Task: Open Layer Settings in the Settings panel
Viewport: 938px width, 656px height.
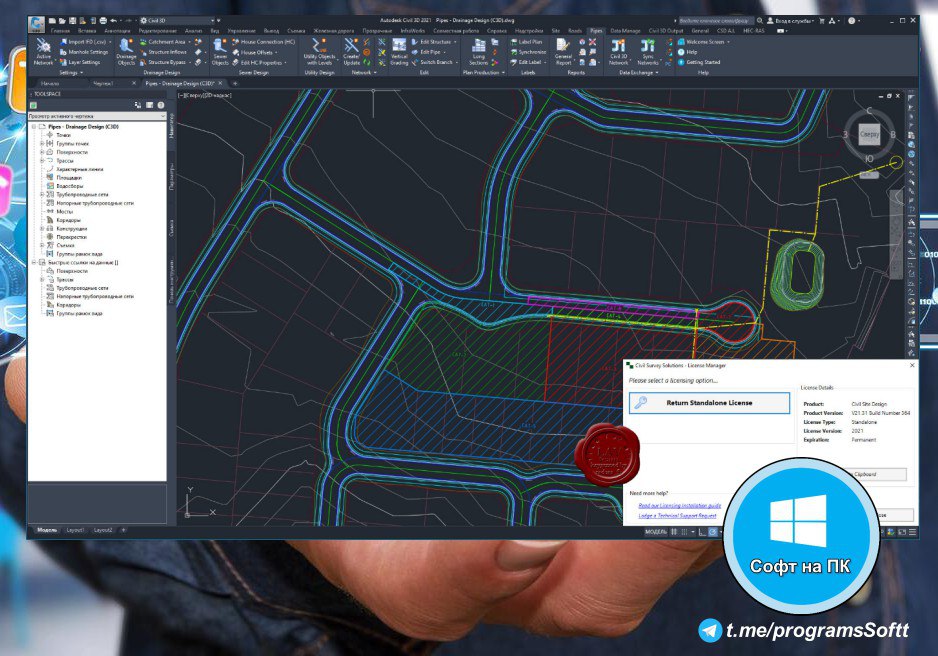Action: tap(80, 62)
